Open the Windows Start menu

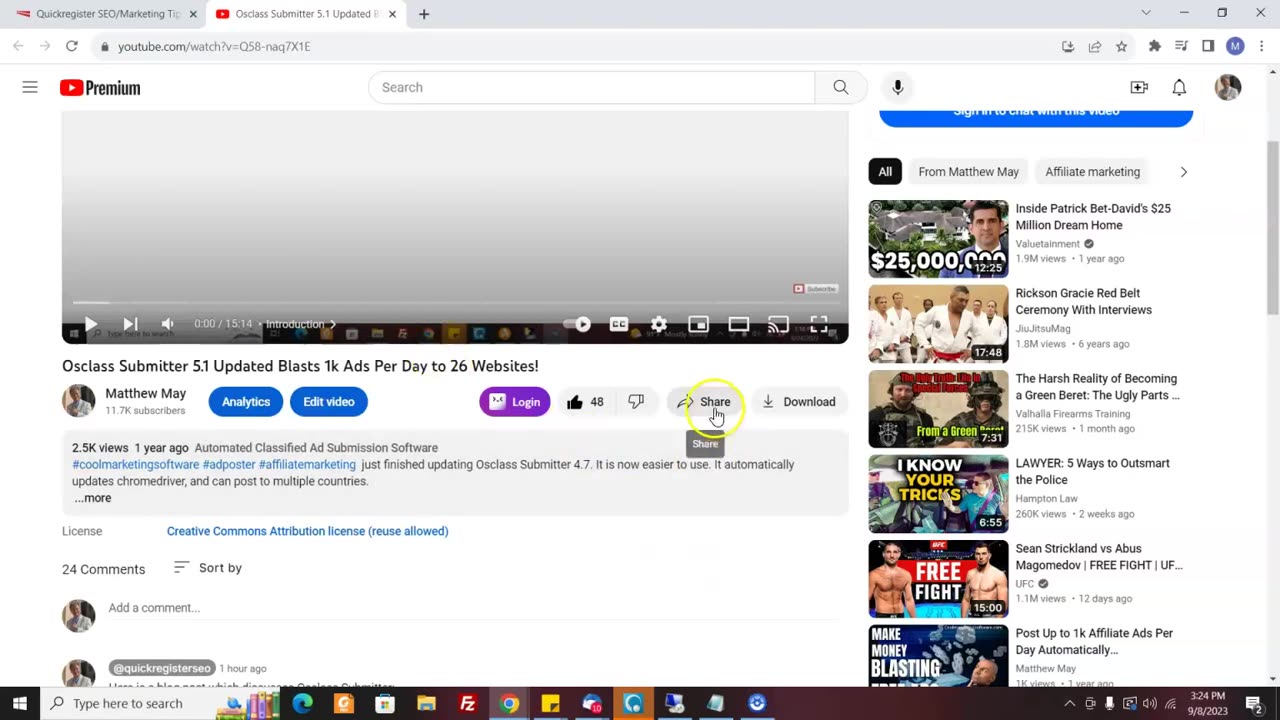pos(20,704)
